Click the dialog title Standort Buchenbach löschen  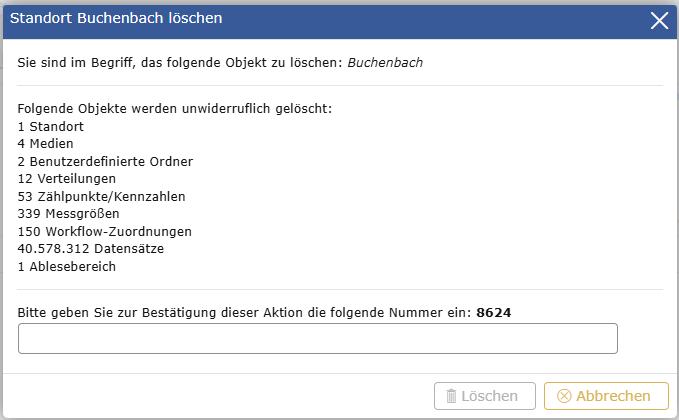pyautogui.click(x=116, y=18)
